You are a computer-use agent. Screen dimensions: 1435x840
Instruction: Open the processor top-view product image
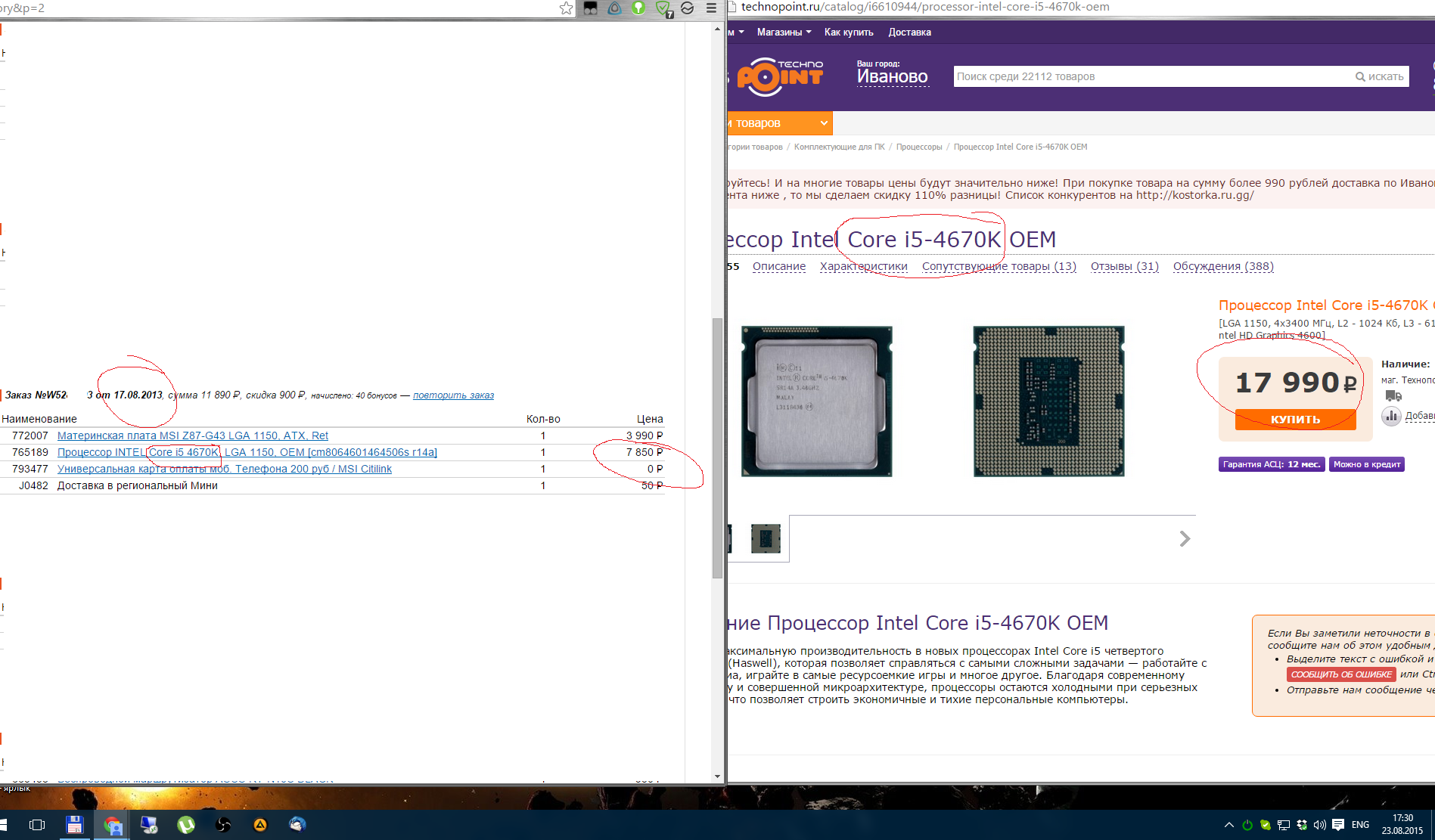pyautogui.click(x=817, y=401)
